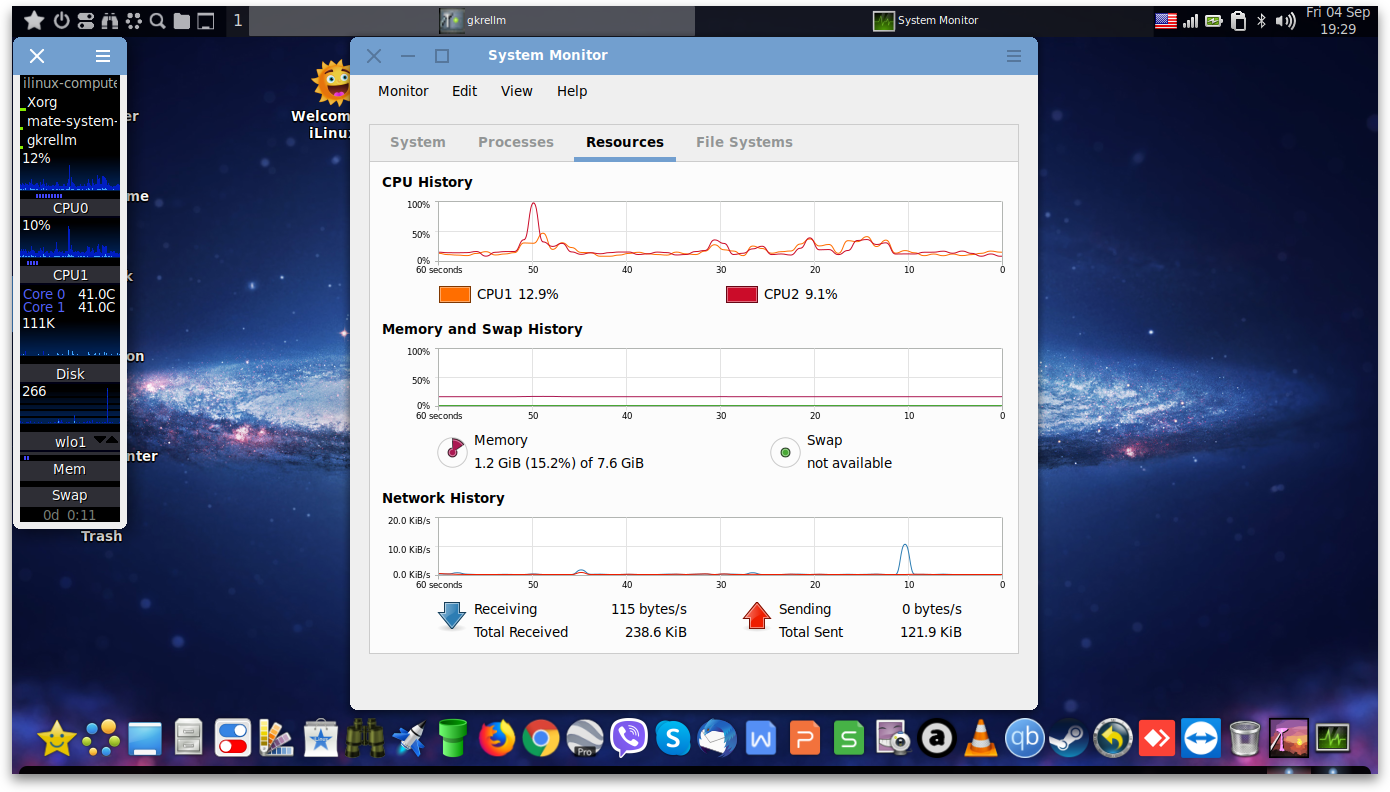Viewport: 1390px width, 792px height.
Task: Open the Monitor menu
Action: coord(403,91)
